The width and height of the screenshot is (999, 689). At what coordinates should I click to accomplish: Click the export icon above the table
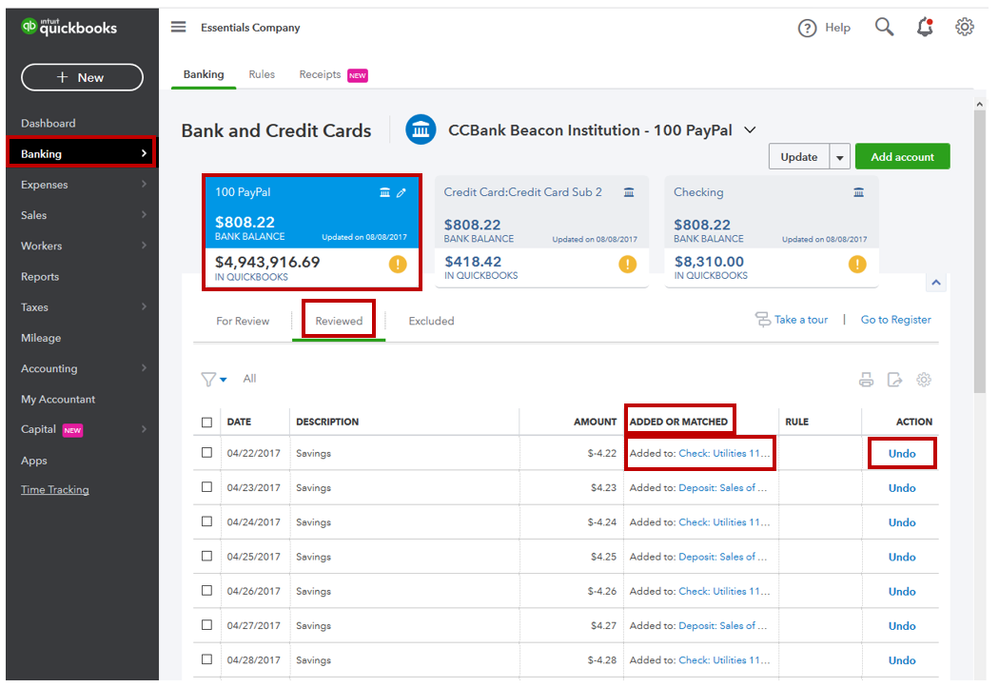coord(895,380)
